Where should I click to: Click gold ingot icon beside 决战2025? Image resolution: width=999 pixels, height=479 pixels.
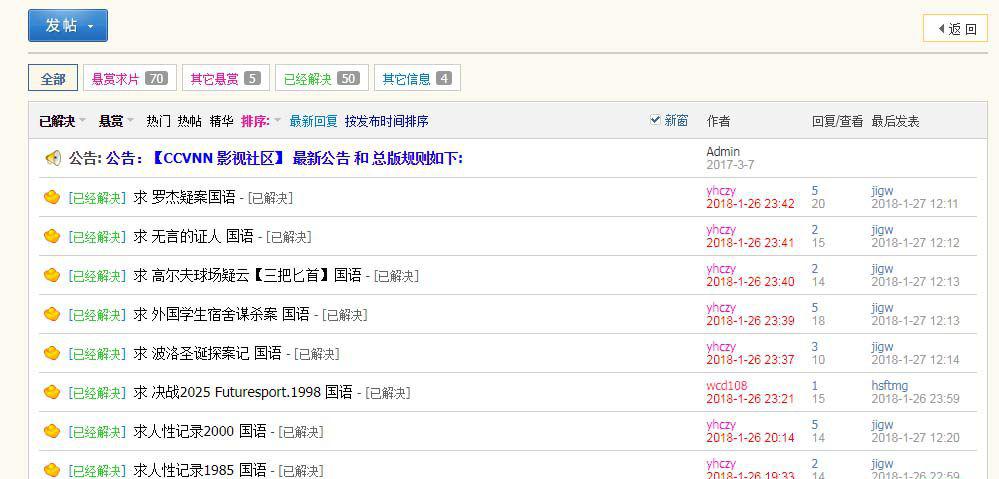[52, 392]
